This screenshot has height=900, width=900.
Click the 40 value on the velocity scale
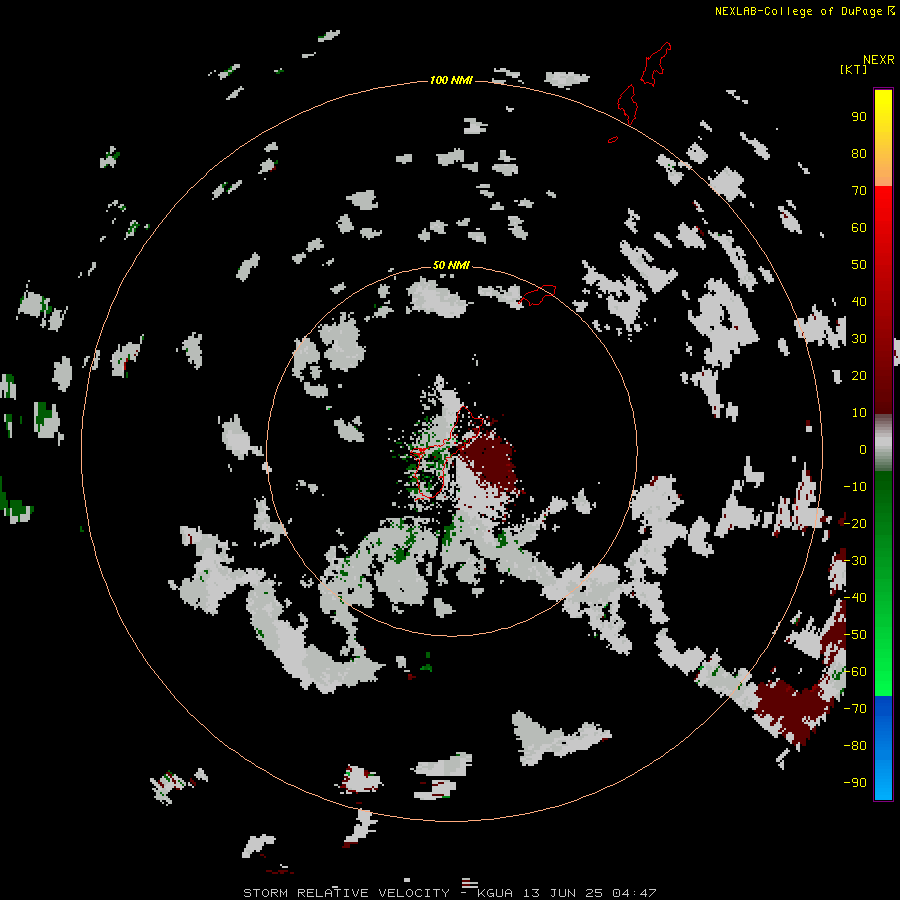tap(859, 302)
